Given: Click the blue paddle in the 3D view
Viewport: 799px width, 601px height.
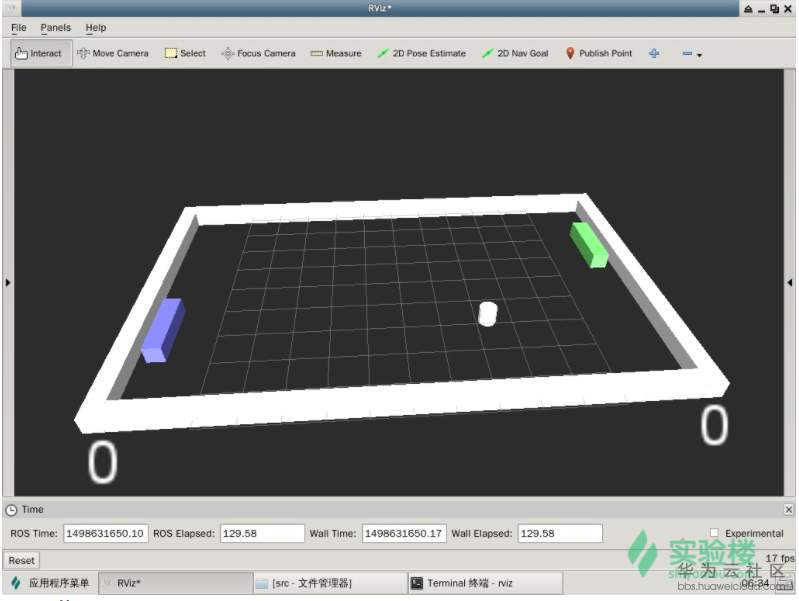Looking at the screenshot, I should [163, 330].
